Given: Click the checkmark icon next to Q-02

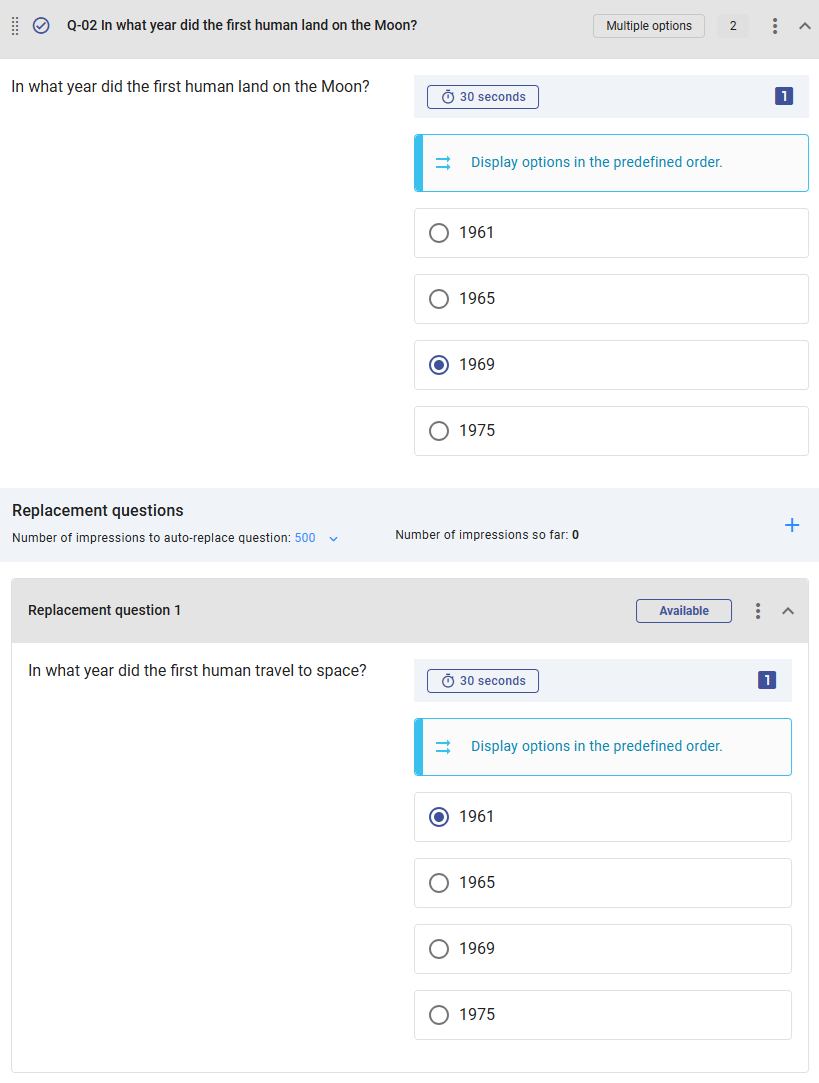Looking at the screenshot, I should coord(41,25).
